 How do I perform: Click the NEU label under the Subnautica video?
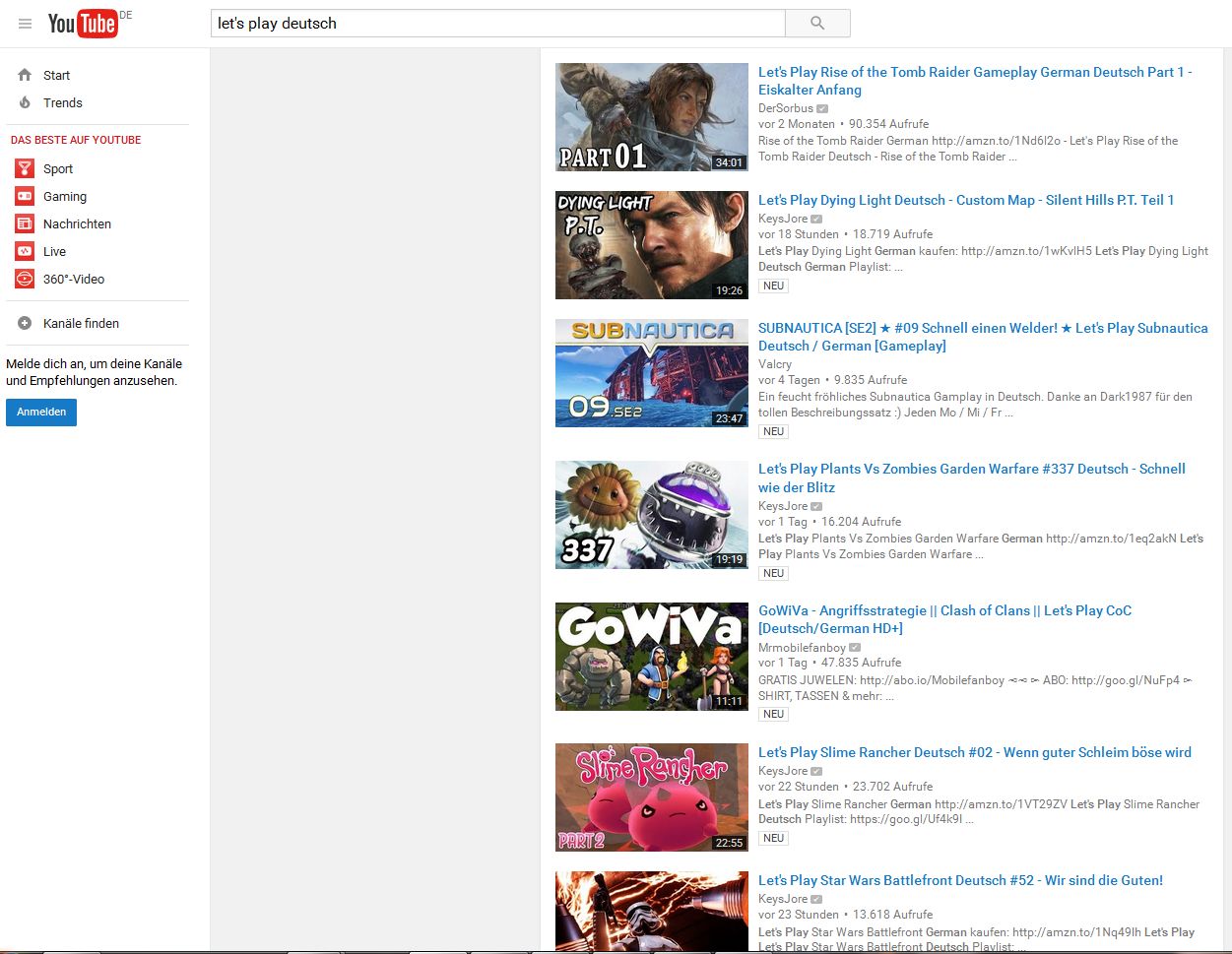click(x=774, y=431)
